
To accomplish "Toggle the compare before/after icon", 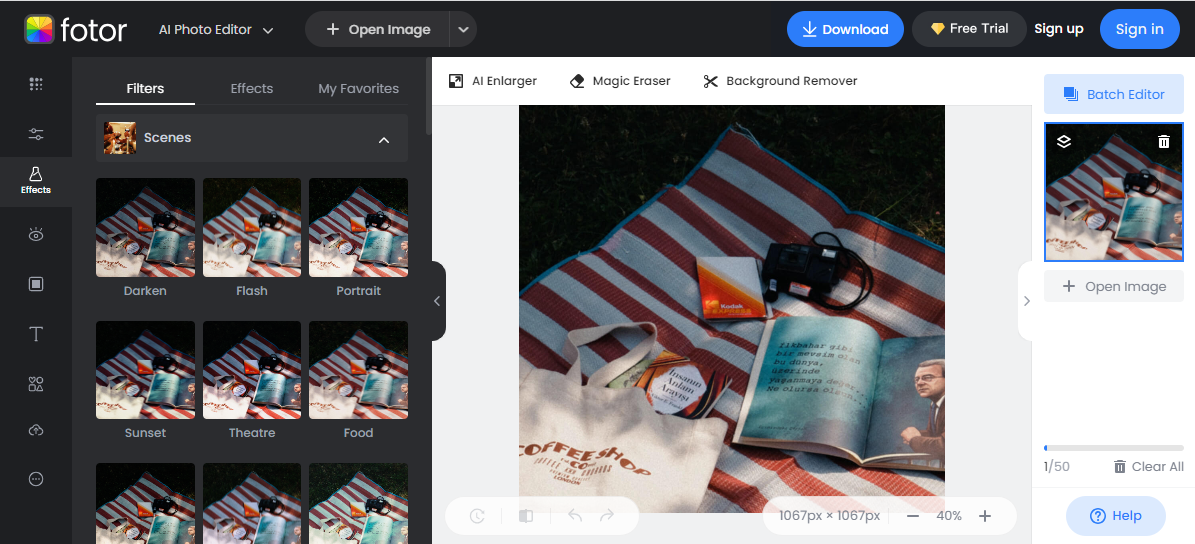I will click(x=526, y=516).
